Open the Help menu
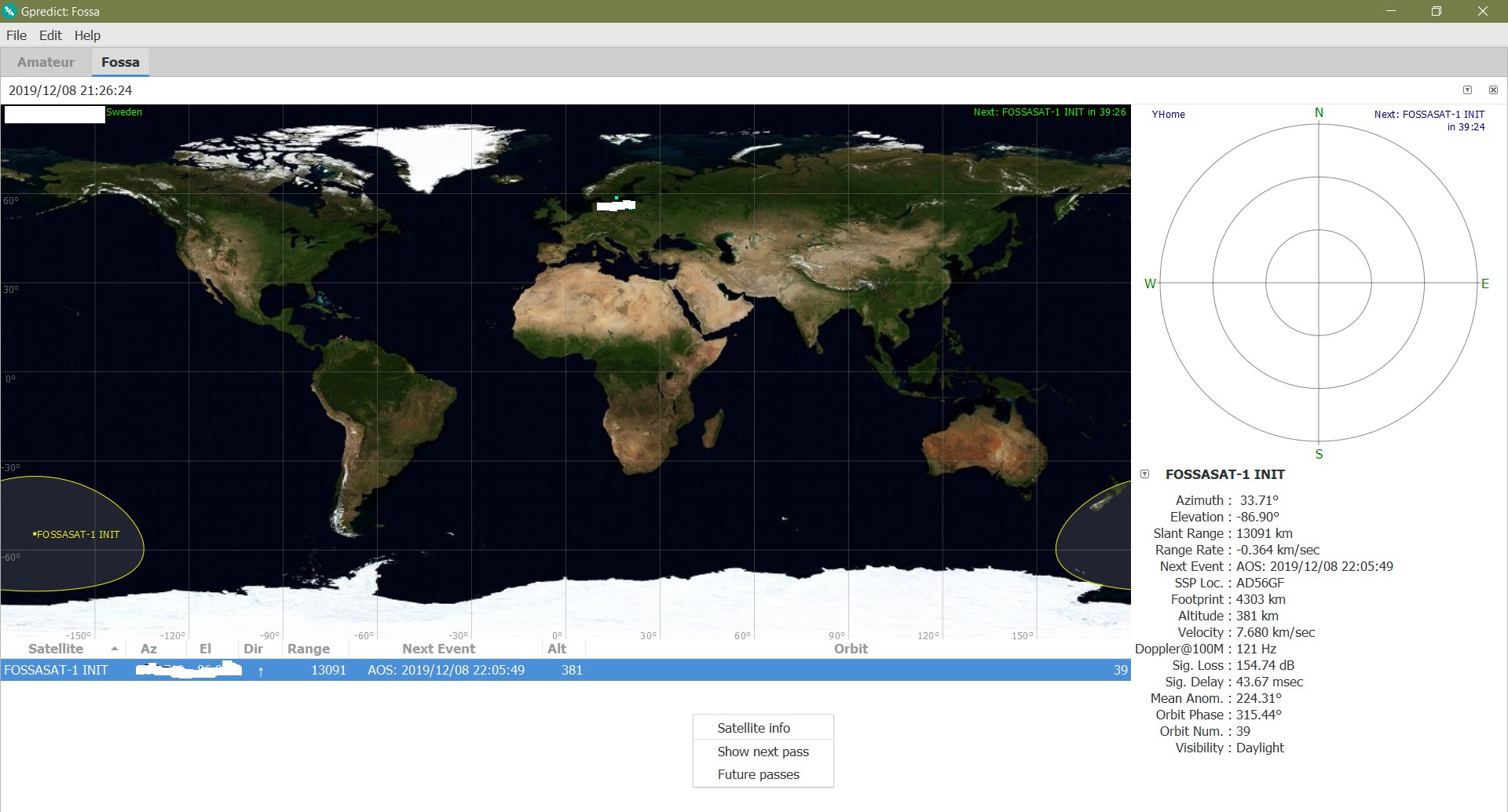This screenshot has height=812, width=1508. [87, 35]
